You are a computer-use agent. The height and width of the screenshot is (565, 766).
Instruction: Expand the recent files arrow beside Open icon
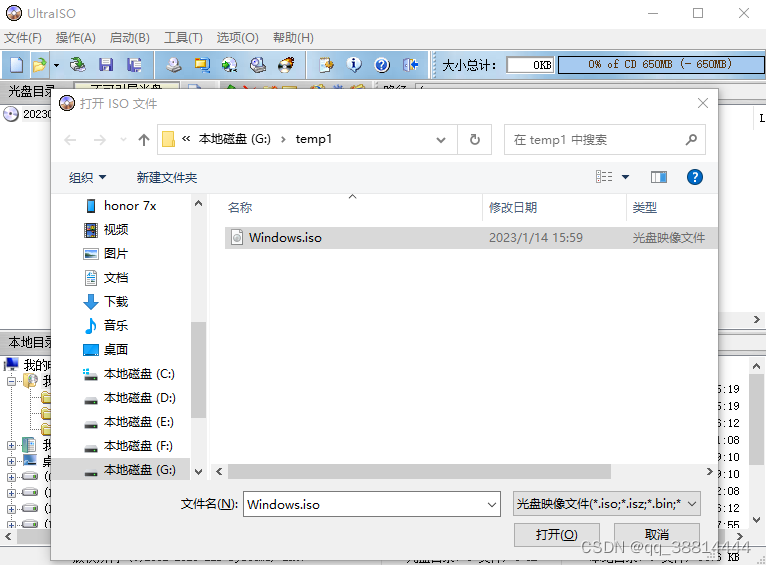[x=57, y=65]
